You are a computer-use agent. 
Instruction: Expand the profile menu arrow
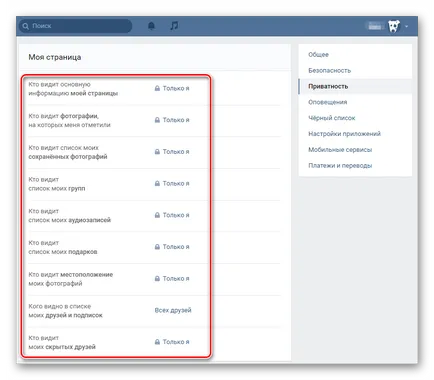(x=406, y=26)
